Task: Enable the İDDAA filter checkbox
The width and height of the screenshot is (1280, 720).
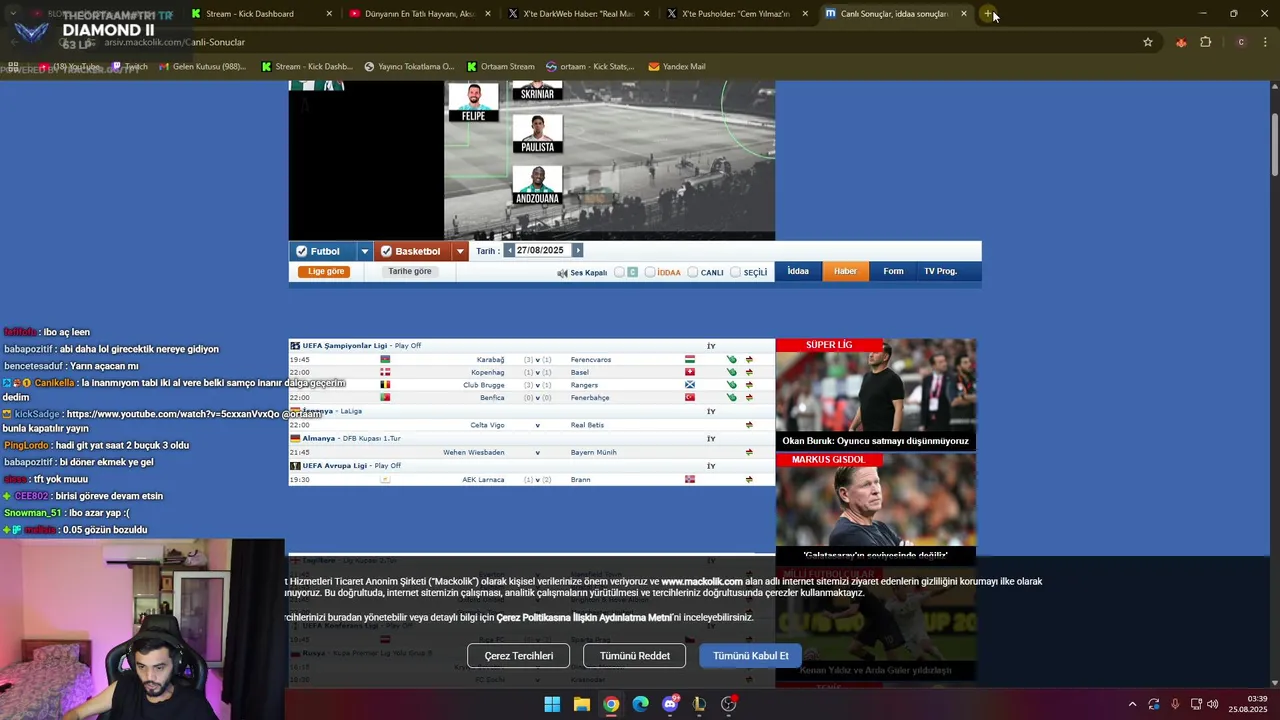Action: coord(650,272)
